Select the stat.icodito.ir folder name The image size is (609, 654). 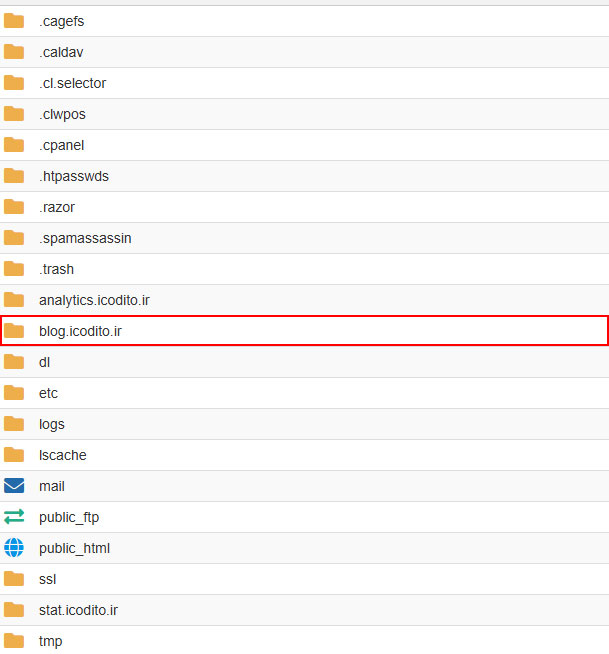point(78,610)
